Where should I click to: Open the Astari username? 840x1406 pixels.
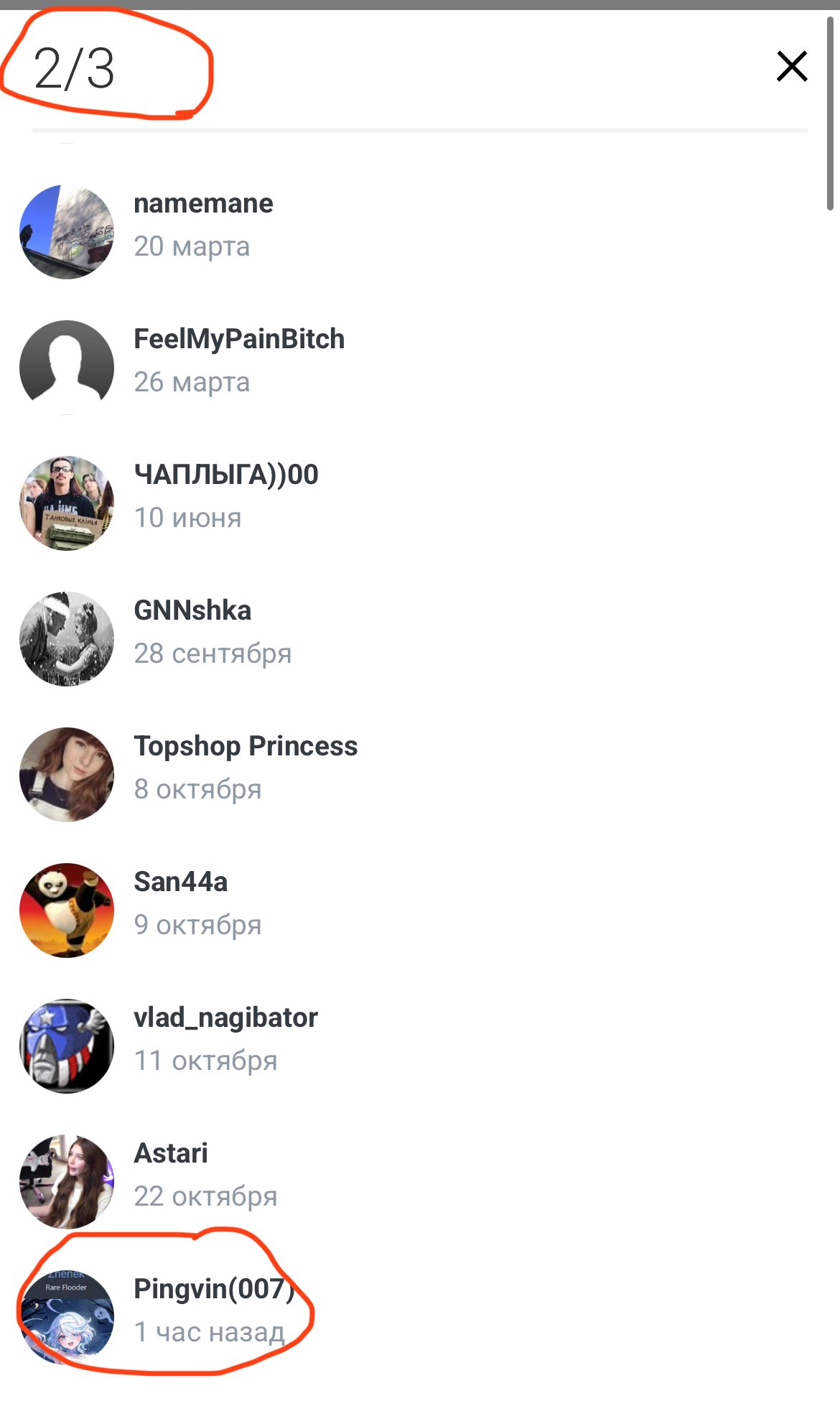pyautogui.click(x=171, y=1153)
